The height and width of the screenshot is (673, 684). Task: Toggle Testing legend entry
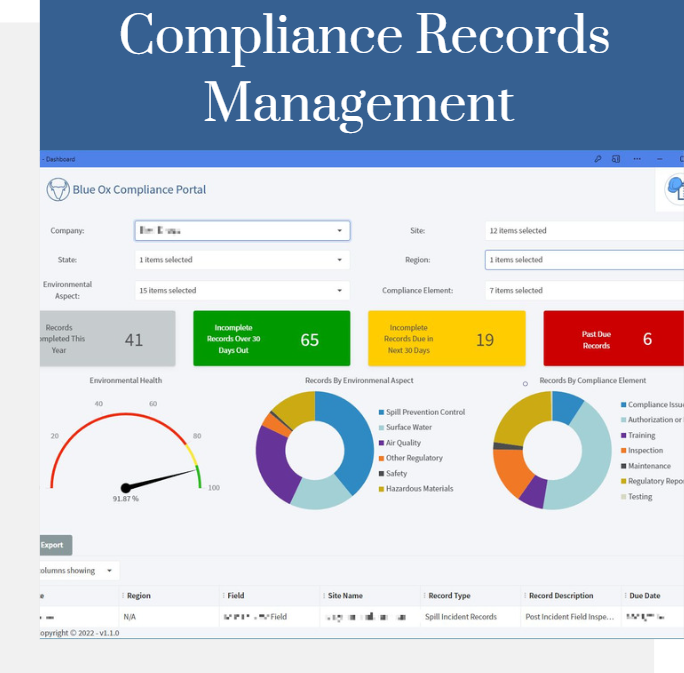coord(636,496)
